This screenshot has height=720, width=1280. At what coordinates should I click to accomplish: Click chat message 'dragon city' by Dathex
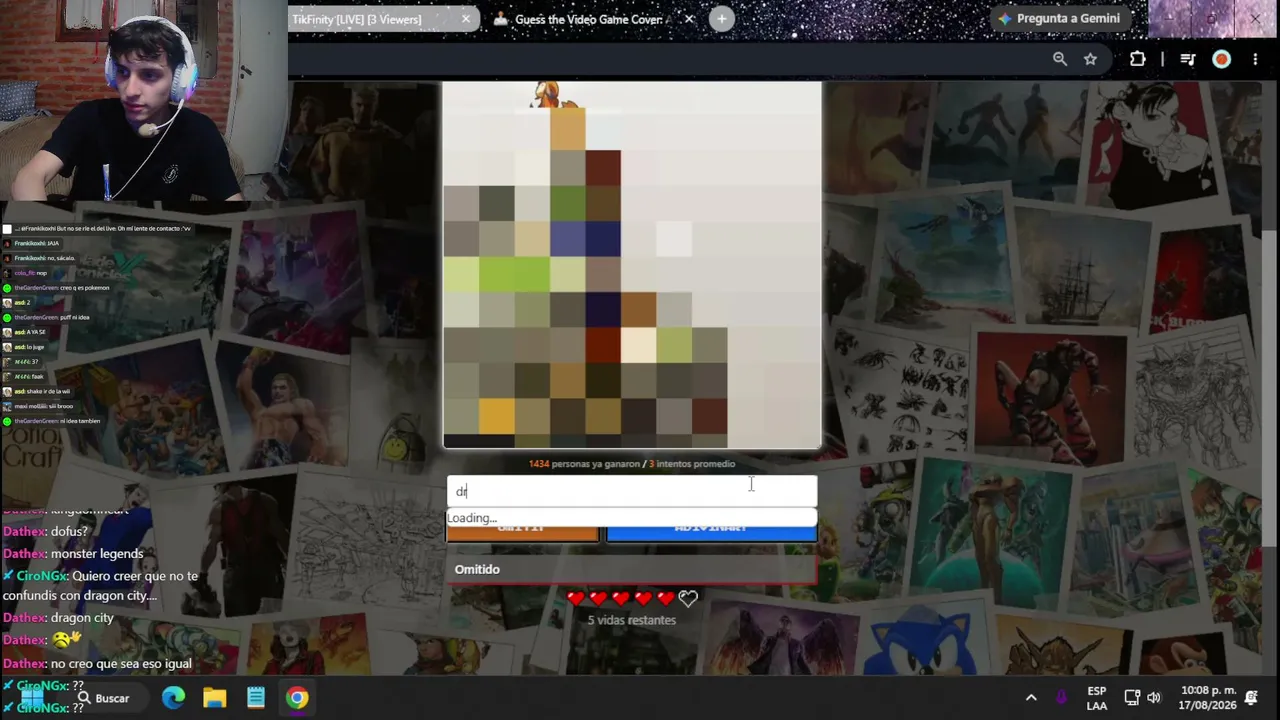82,618
